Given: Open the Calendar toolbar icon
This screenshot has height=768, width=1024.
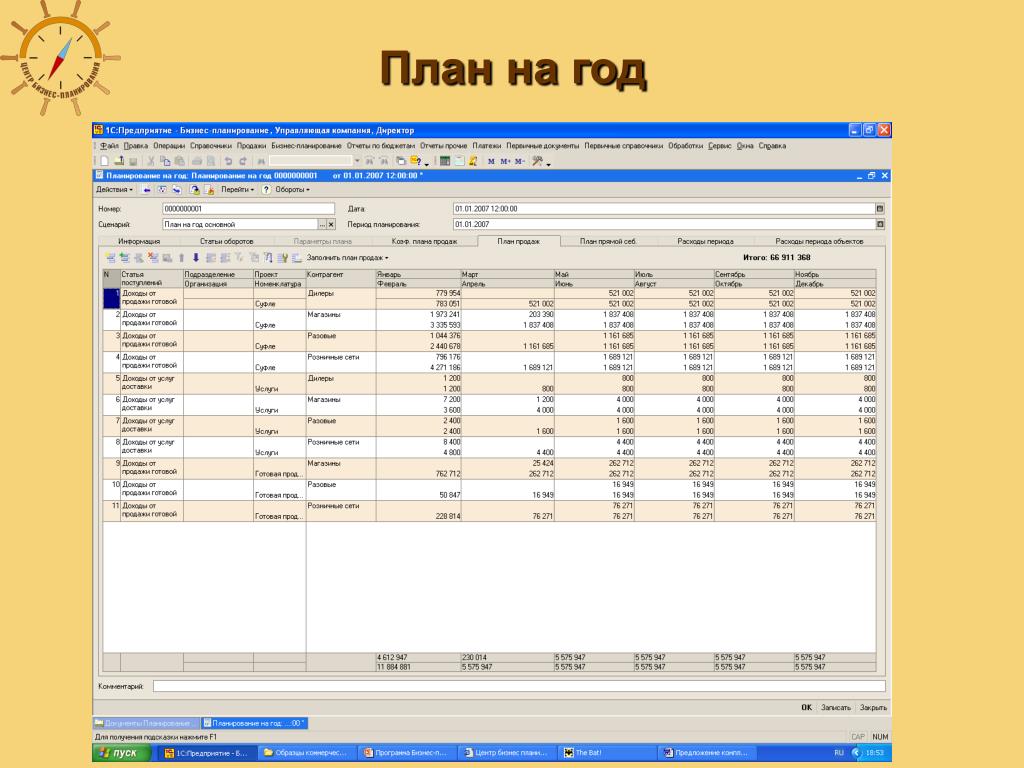Looking at the screenshot, I should tap(460, 161).
